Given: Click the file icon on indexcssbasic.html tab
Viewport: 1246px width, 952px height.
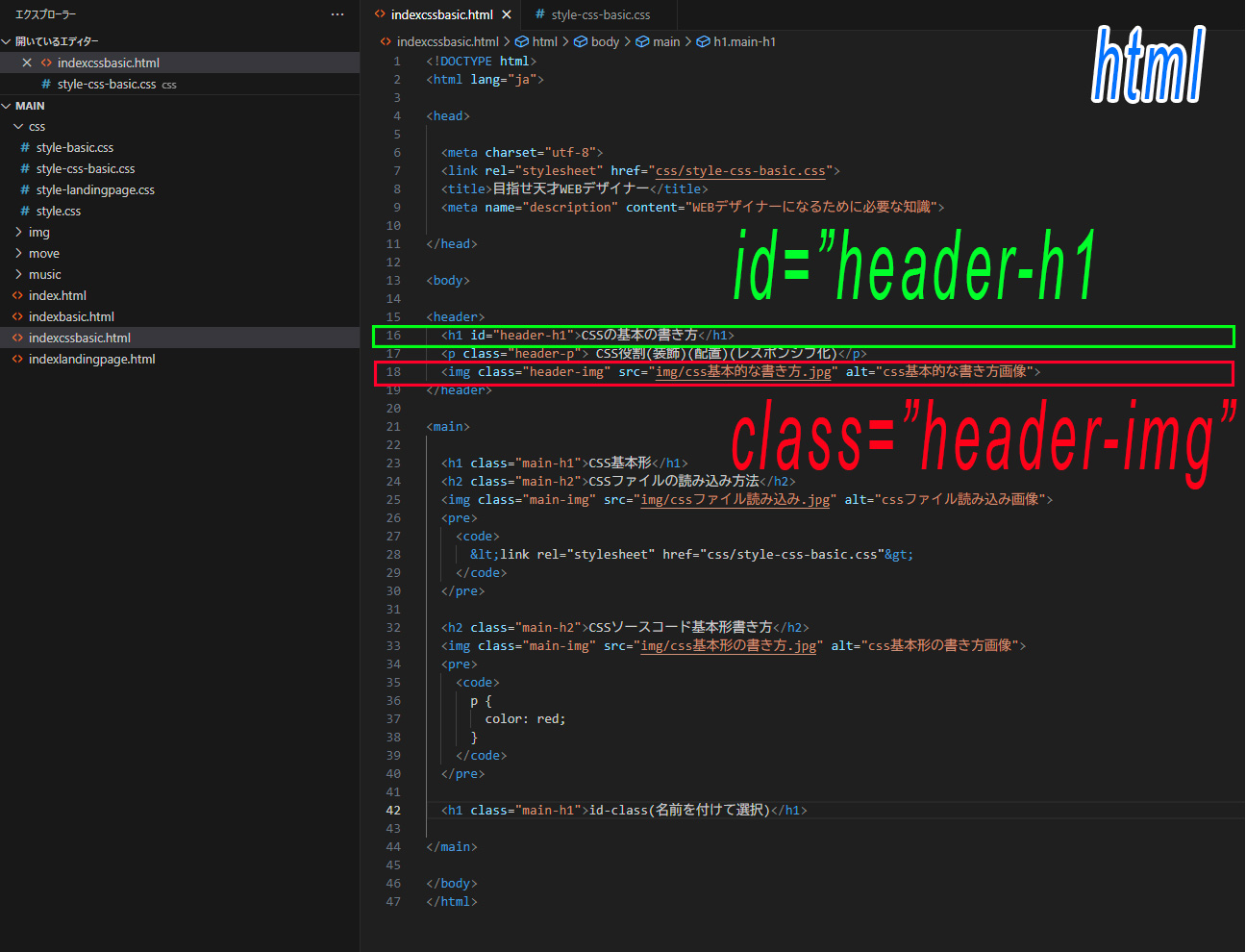Looking at the screenshot, I should click(x=380, y=14).
